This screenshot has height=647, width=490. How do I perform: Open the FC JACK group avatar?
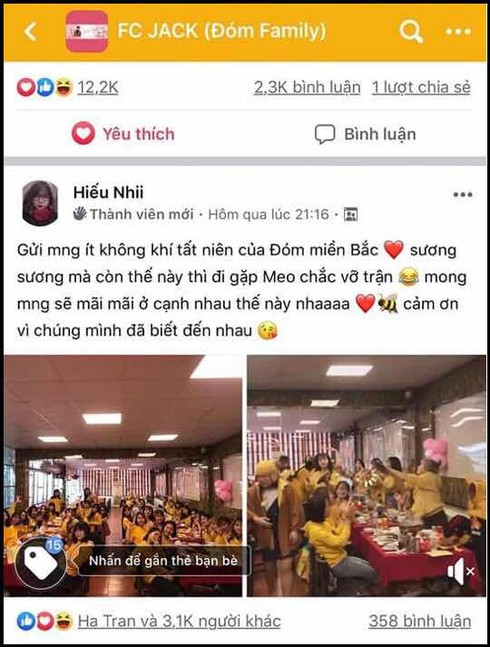point(87,31)
